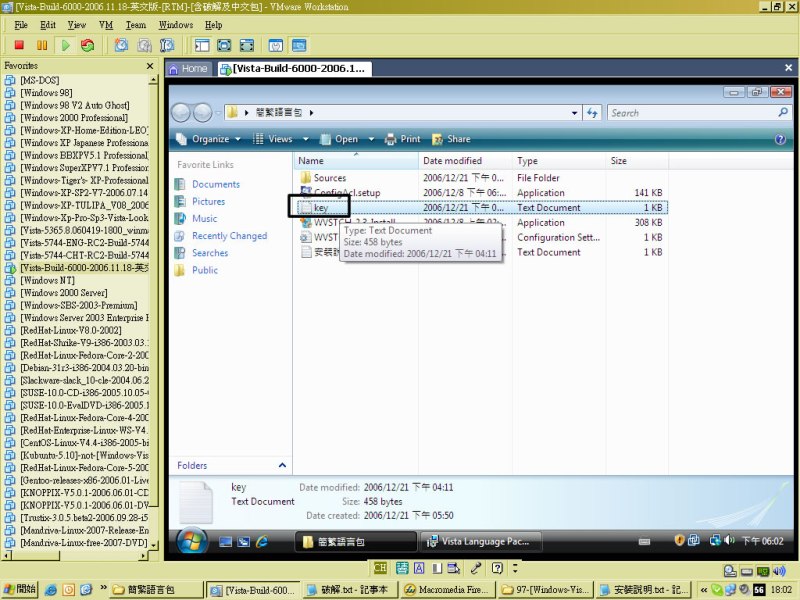Click the Vista tray volume speaker icon
This screenshot has width=800, height=600.
(730, 540)
